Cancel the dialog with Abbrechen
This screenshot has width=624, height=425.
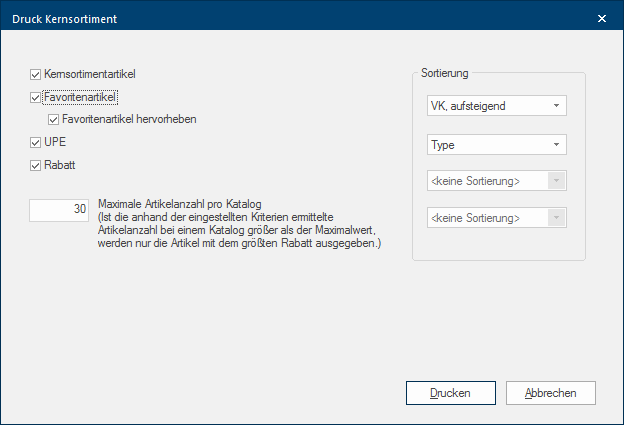[x=551, y=393]
